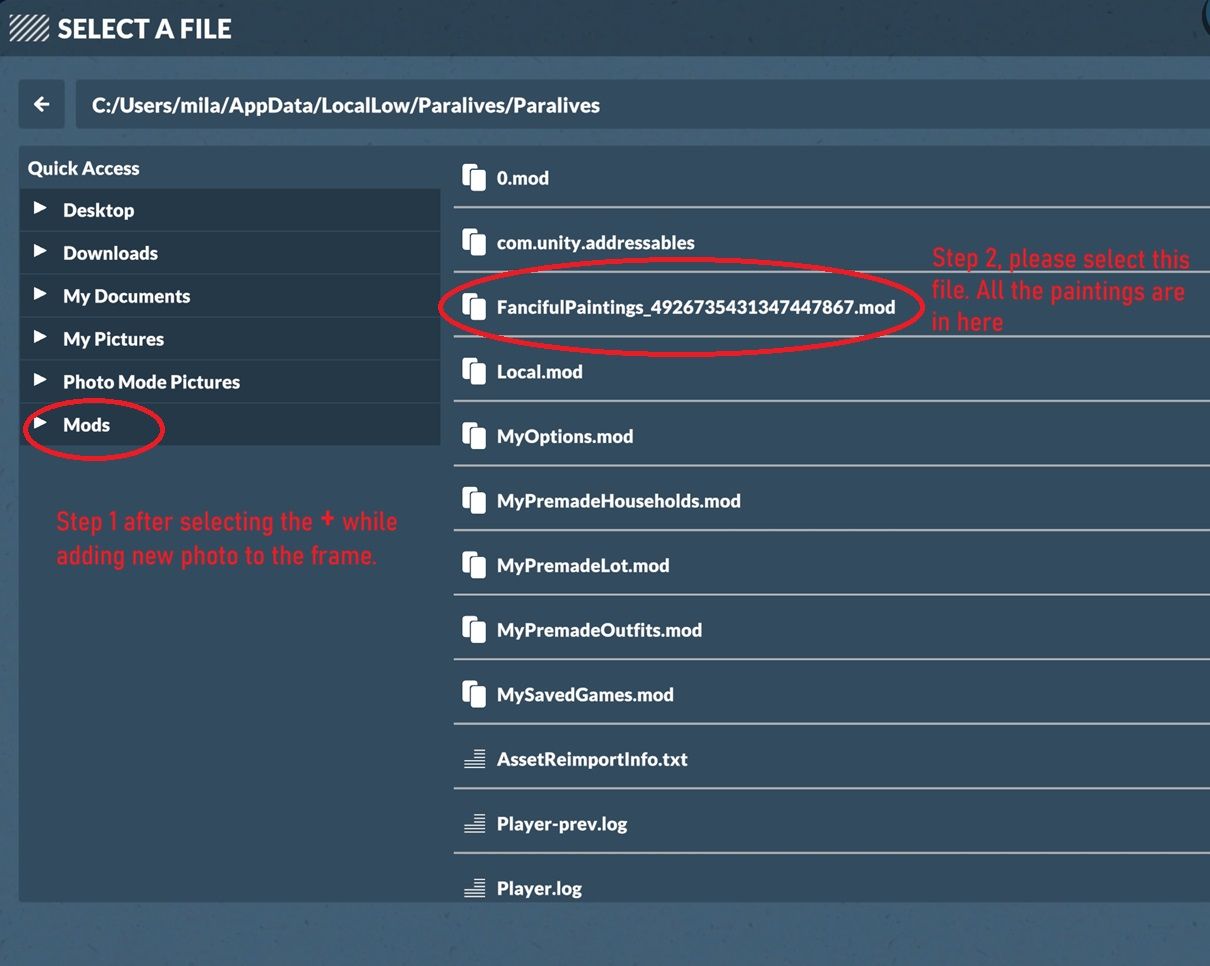The height and width of the screenshot is (966, 1210).
Task: Click the folder icon beside FancifulPaintings mod
Action: (474, 307)
